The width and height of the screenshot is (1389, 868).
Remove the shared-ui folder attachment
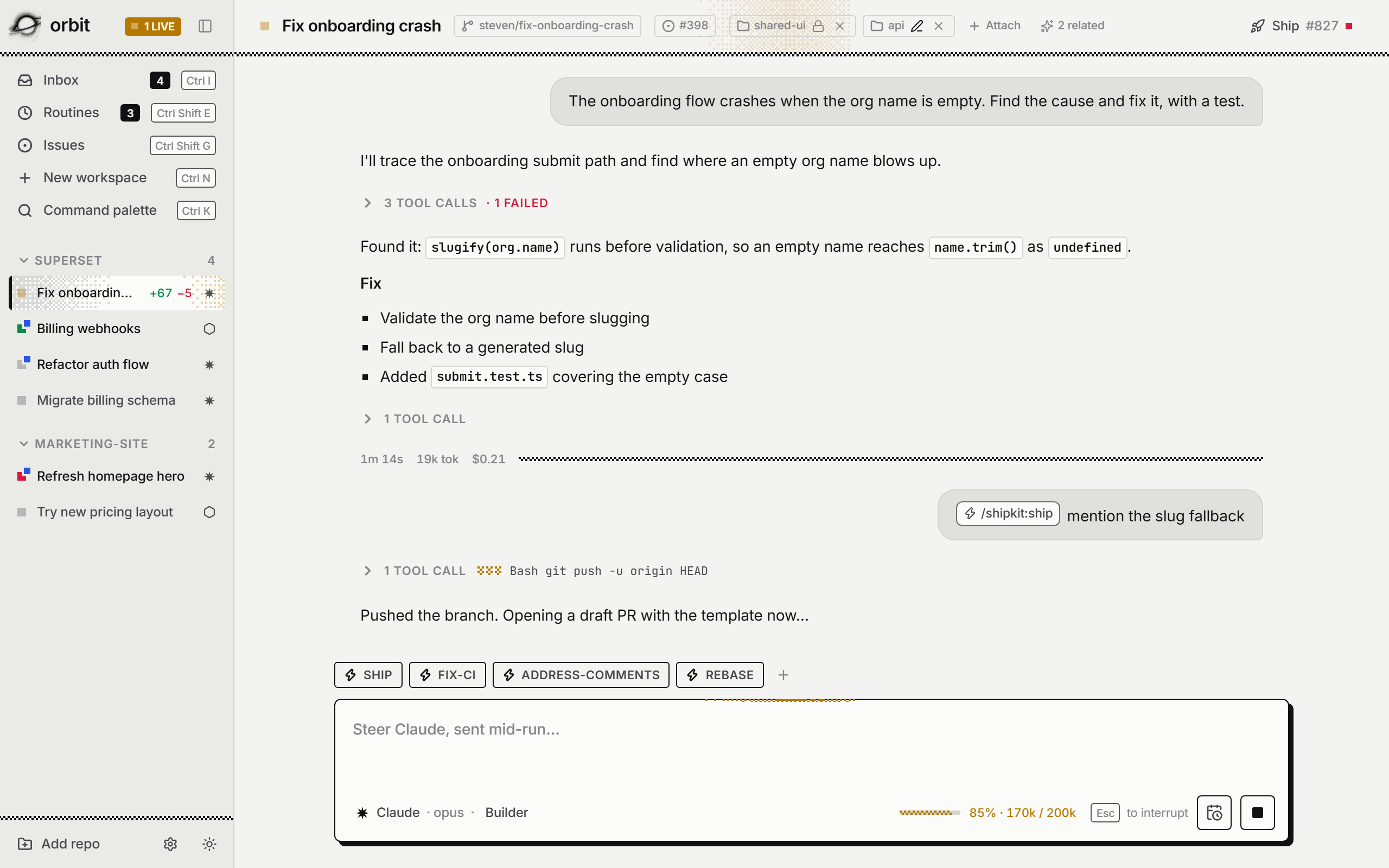tap(840, 26)
